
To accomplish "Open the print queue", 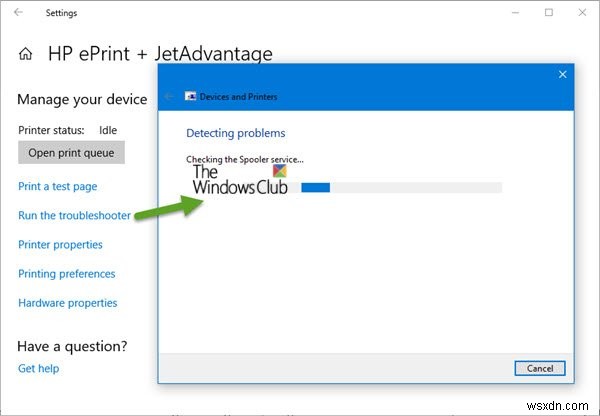I will pos(71,152).
